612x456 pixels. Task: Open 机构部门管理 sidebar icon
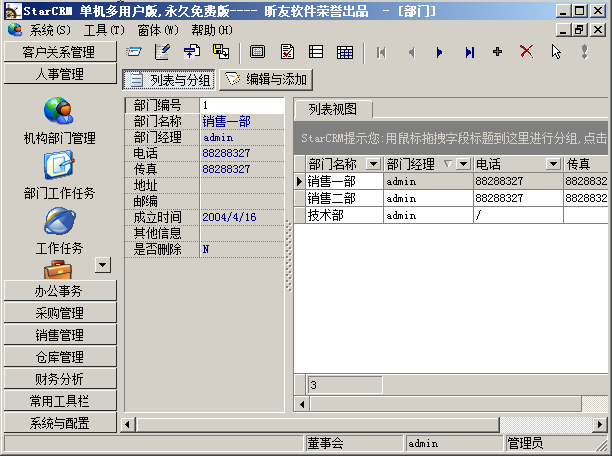59,110
